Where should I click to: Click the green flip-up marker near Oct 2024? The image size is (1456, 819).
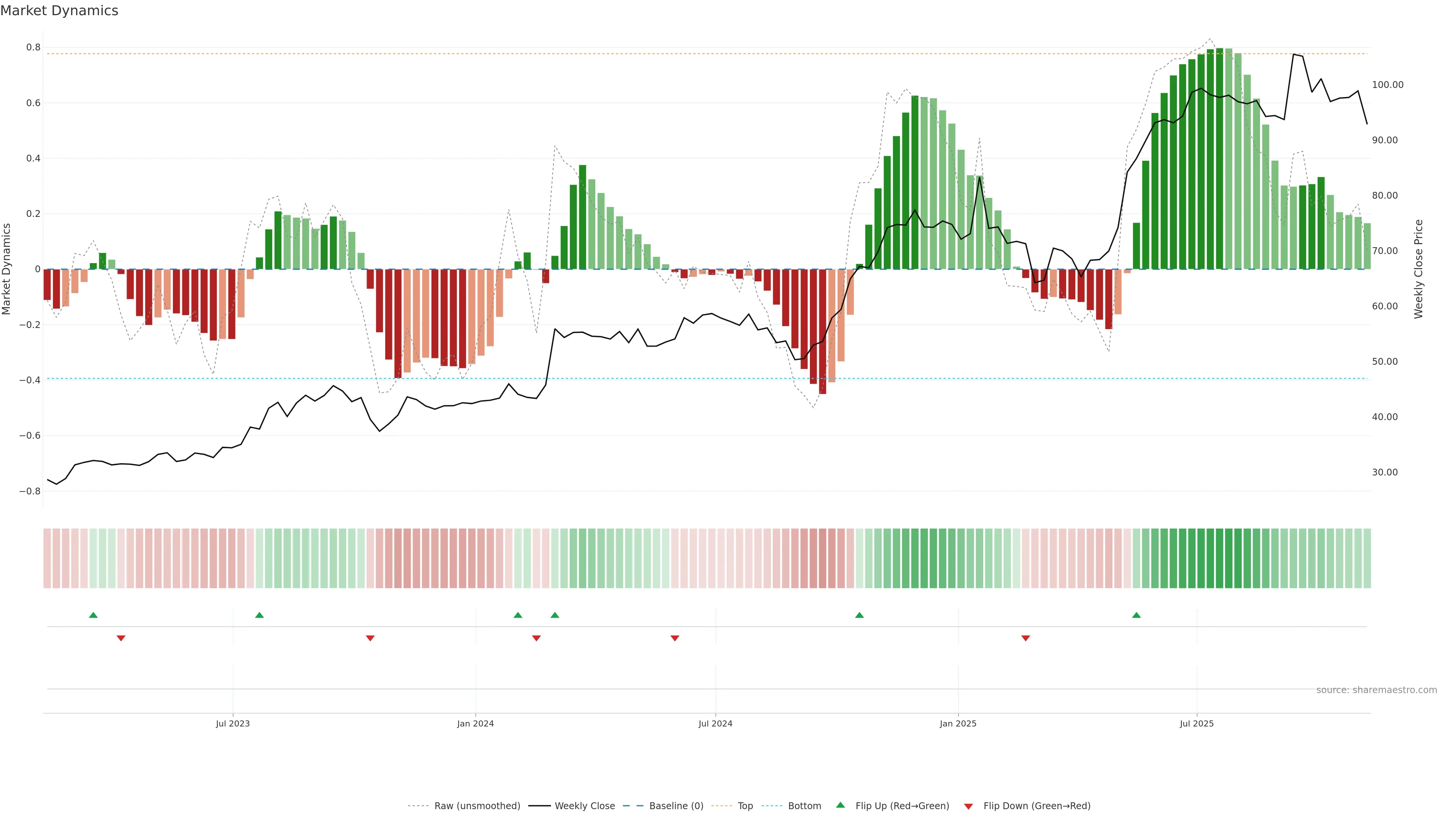pyautogui.click(x=859, y=615)
